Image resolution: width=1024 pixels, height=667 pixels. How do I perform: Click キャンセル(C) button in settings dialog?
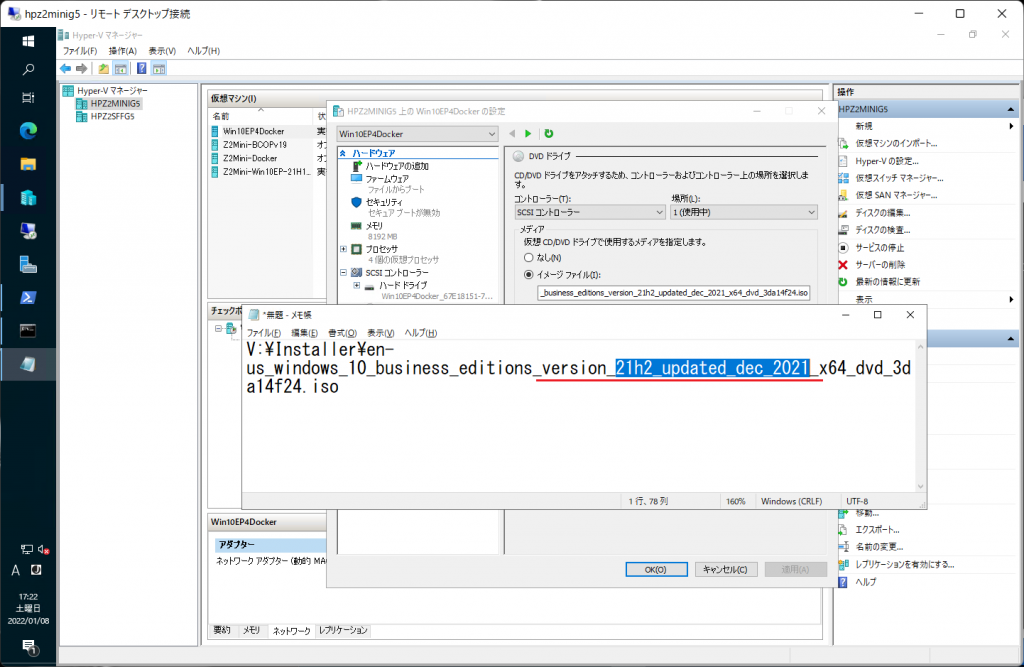point(726,570)
